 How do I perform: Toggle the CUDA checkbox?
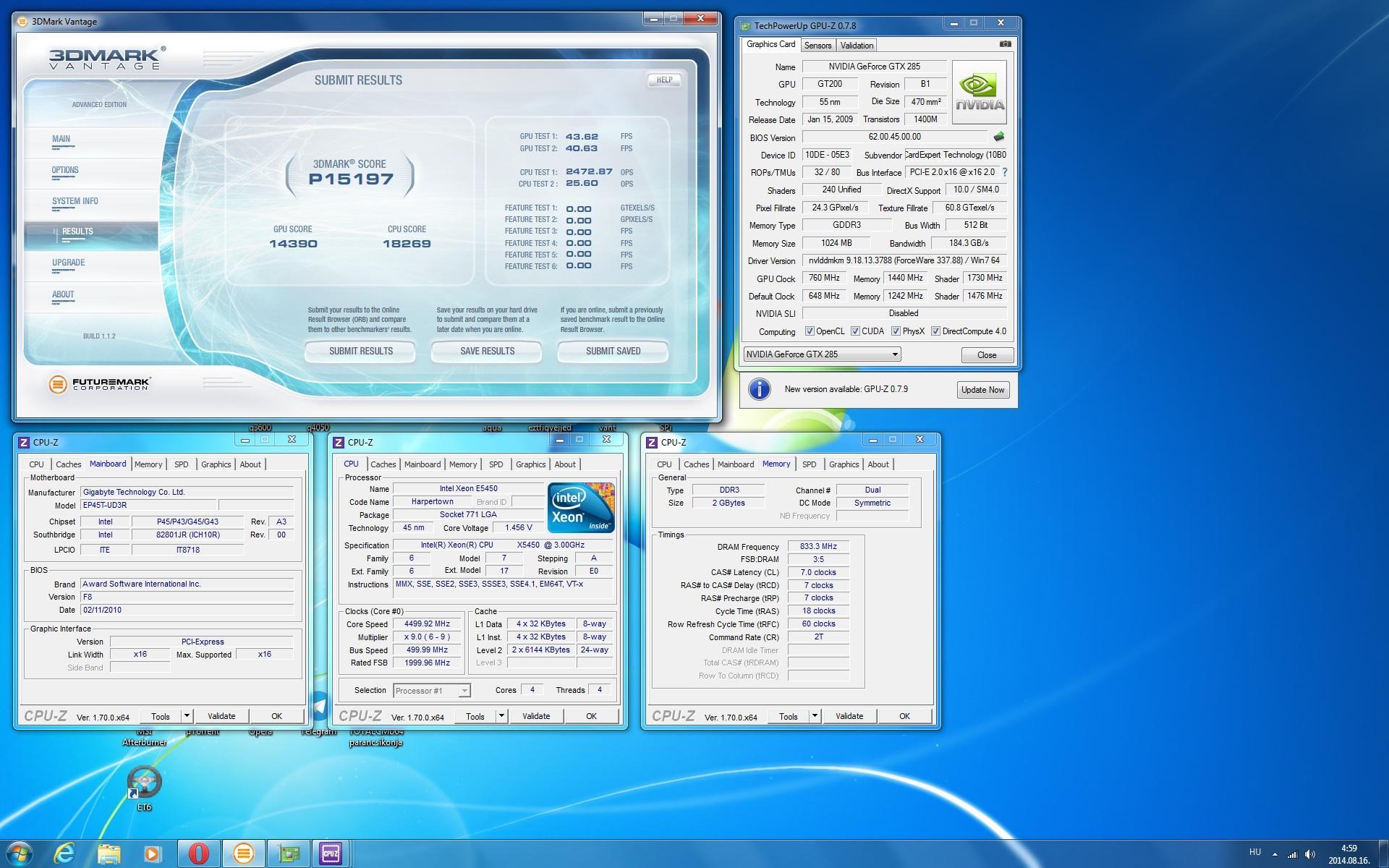[x=855, y=331]
